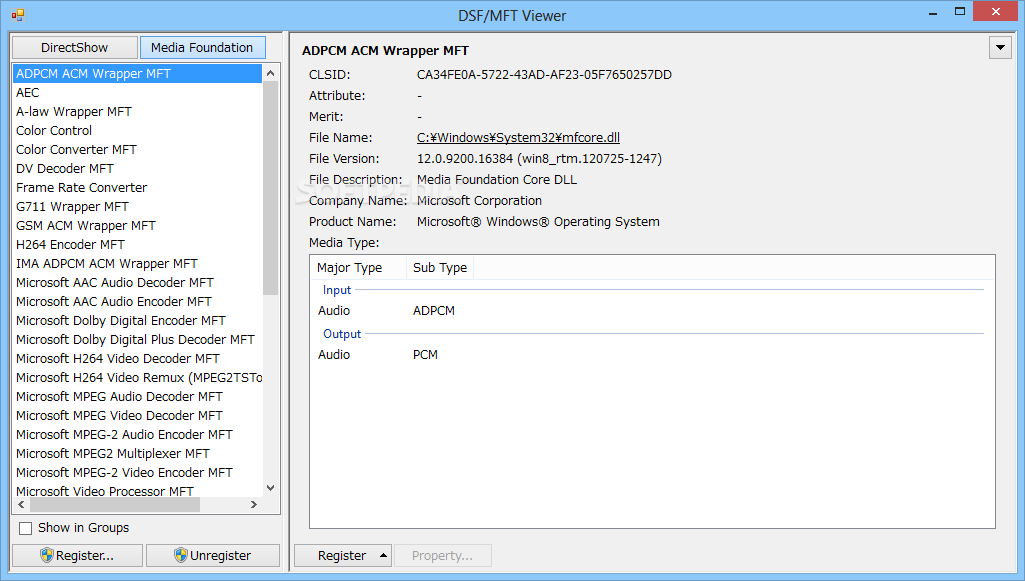Select Microsoft Video Processor MFT

(x=137, y=490)
